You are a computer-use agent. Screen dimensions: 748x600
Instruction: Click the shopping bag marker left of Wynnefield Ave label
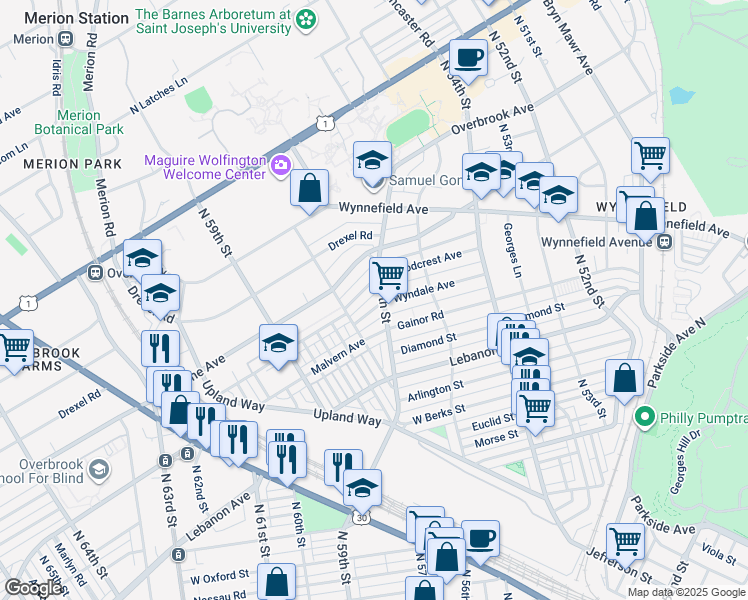point(310,189)
